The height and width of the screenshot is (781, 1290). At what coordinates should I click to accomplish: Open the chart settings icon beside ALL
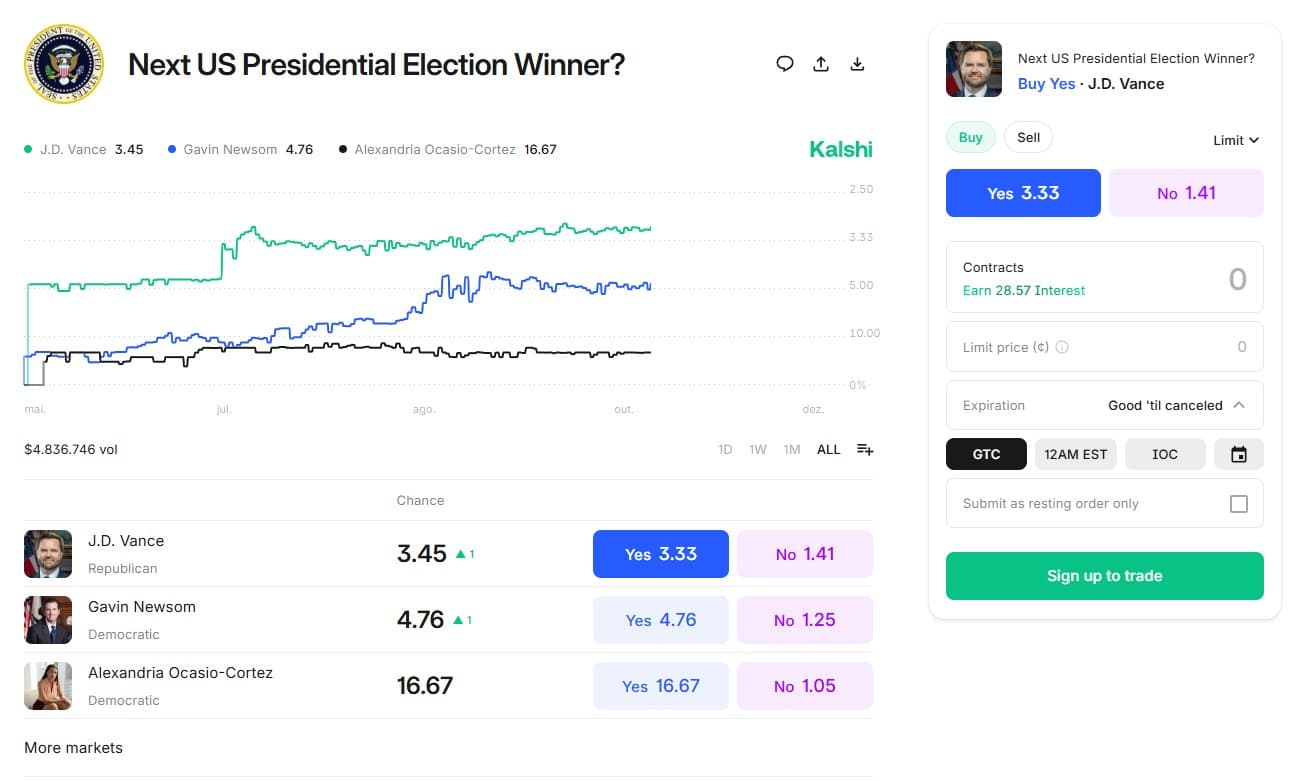[x=864, y=449]
